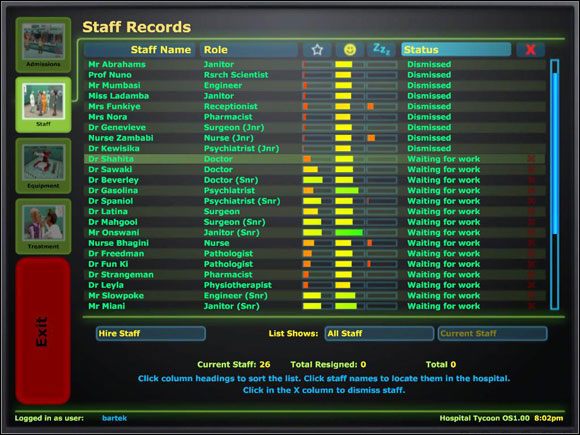Click the Hire Staff button
Screen dimensions: 580x435
pos(151,333)
